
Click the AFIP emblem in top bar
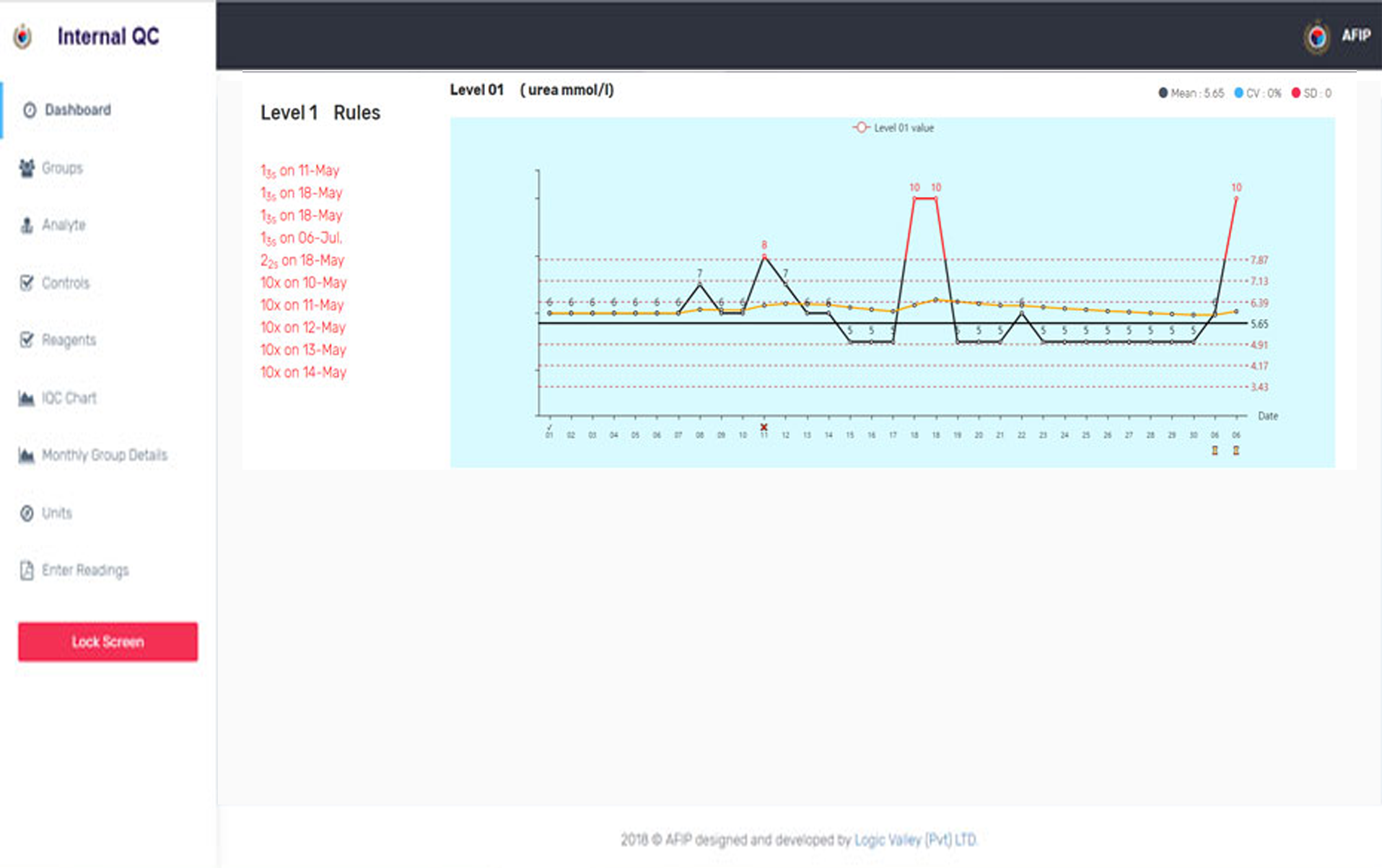(x=1317, y=36)
